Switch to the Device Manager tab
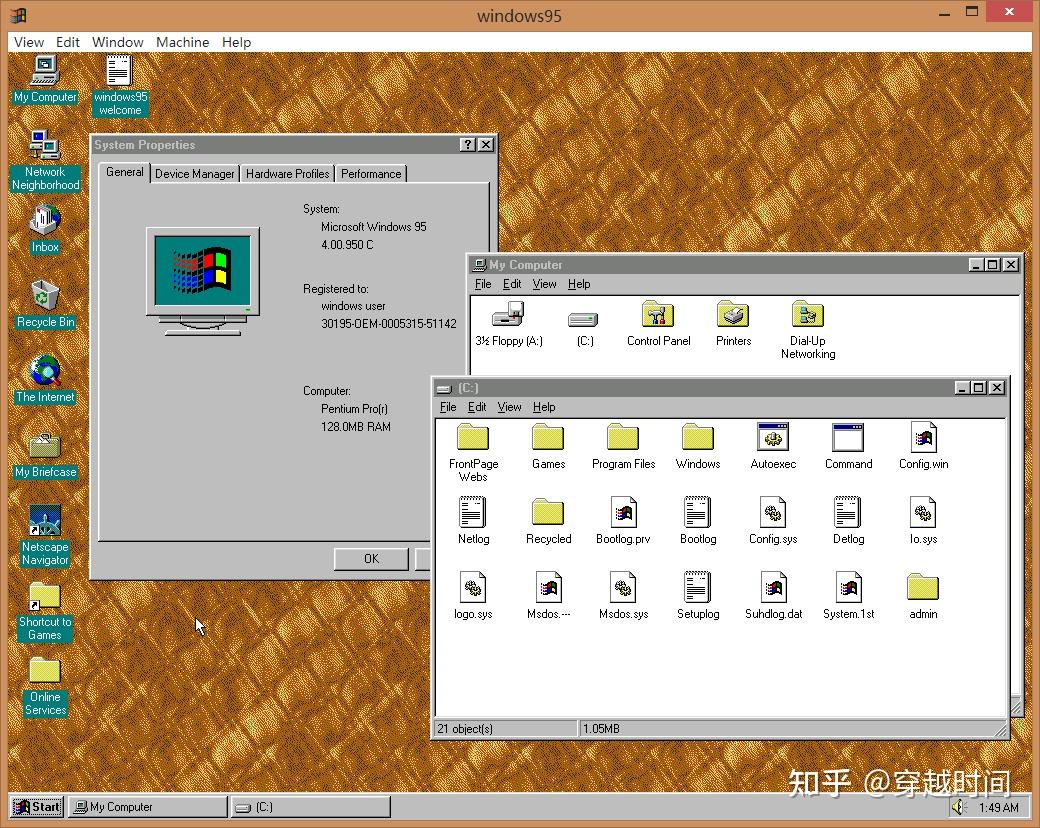Image resolution: width=1040 pixels, height=828 pixels. pos(194,173)
